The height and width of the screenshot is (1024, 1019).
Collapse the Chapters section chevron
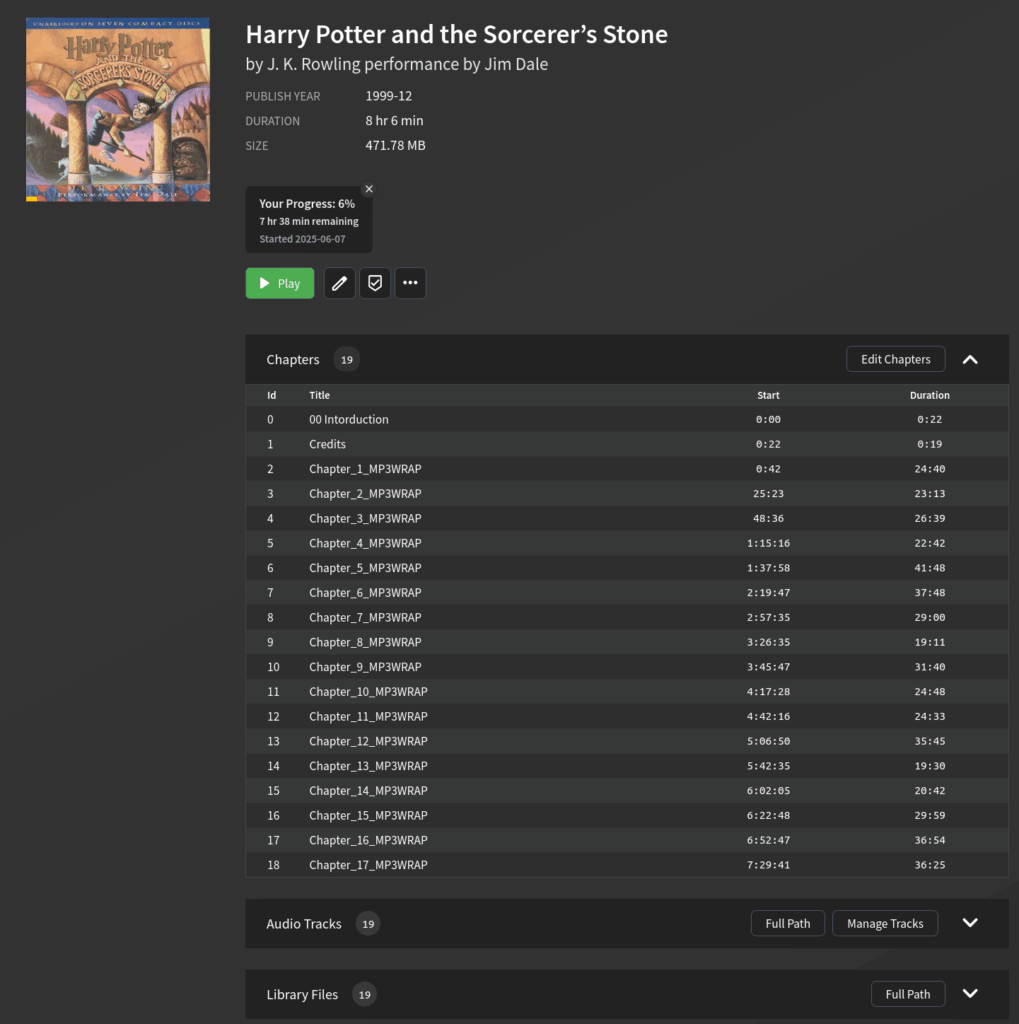pyautogui.click(x=970, y=360)
